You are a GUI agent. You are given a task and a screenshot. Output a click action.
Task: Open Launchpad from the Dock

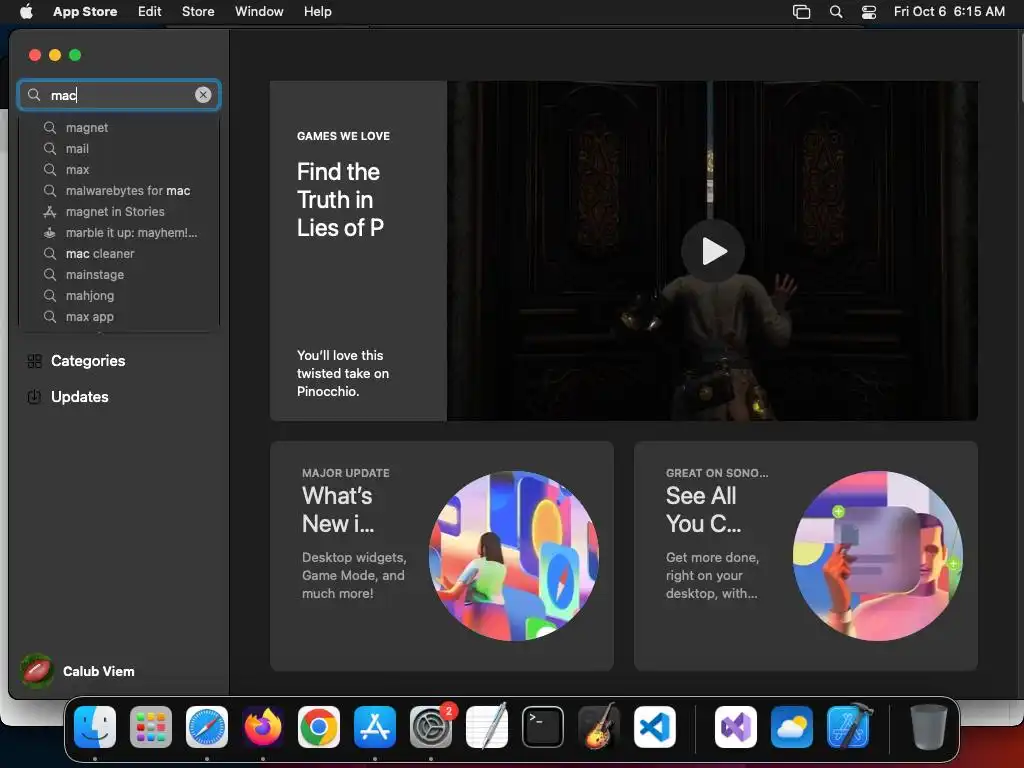pyautogui.click(x=151, y=727)
